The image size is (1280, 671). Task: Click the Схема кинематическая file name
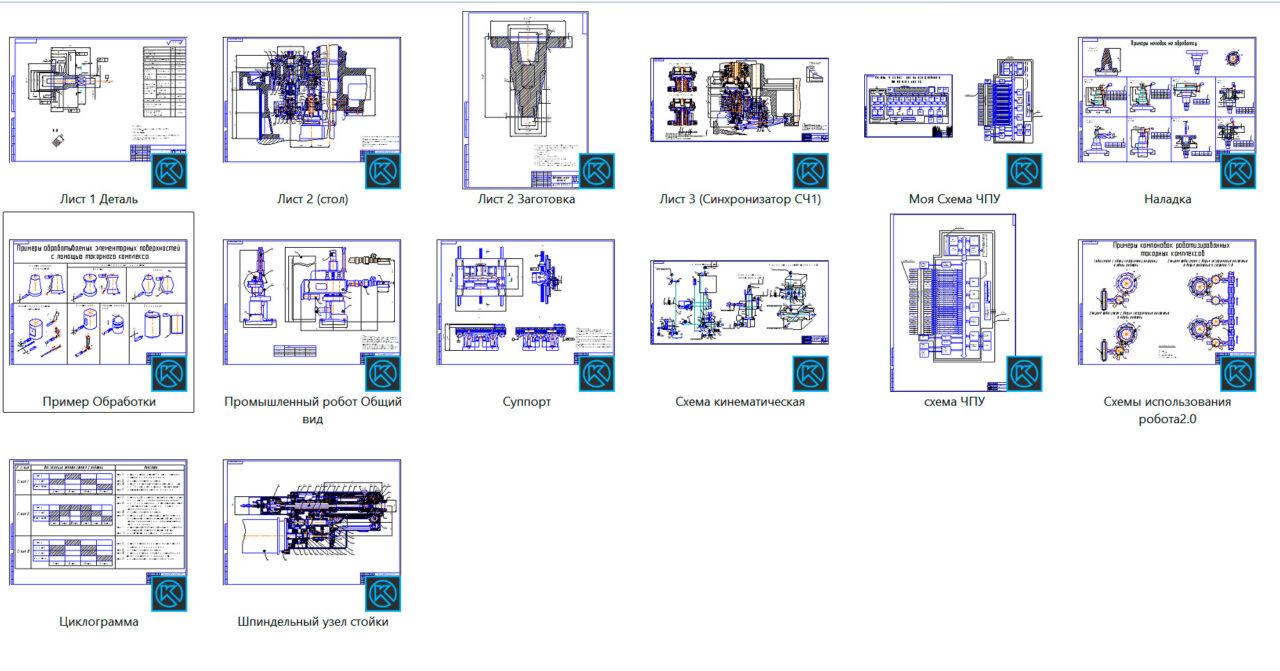click(x=740, y=402)
